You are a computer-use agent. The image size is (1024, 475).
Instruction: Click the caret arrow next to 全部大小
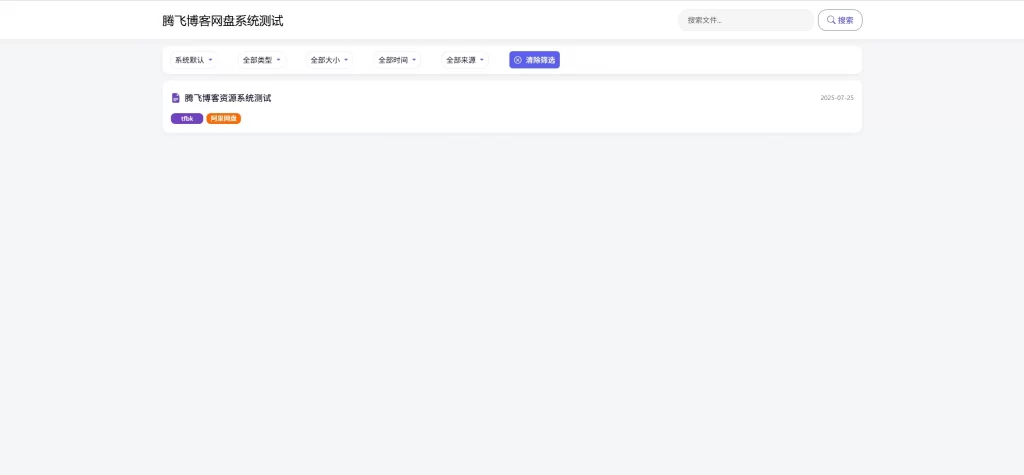point(346,60)
